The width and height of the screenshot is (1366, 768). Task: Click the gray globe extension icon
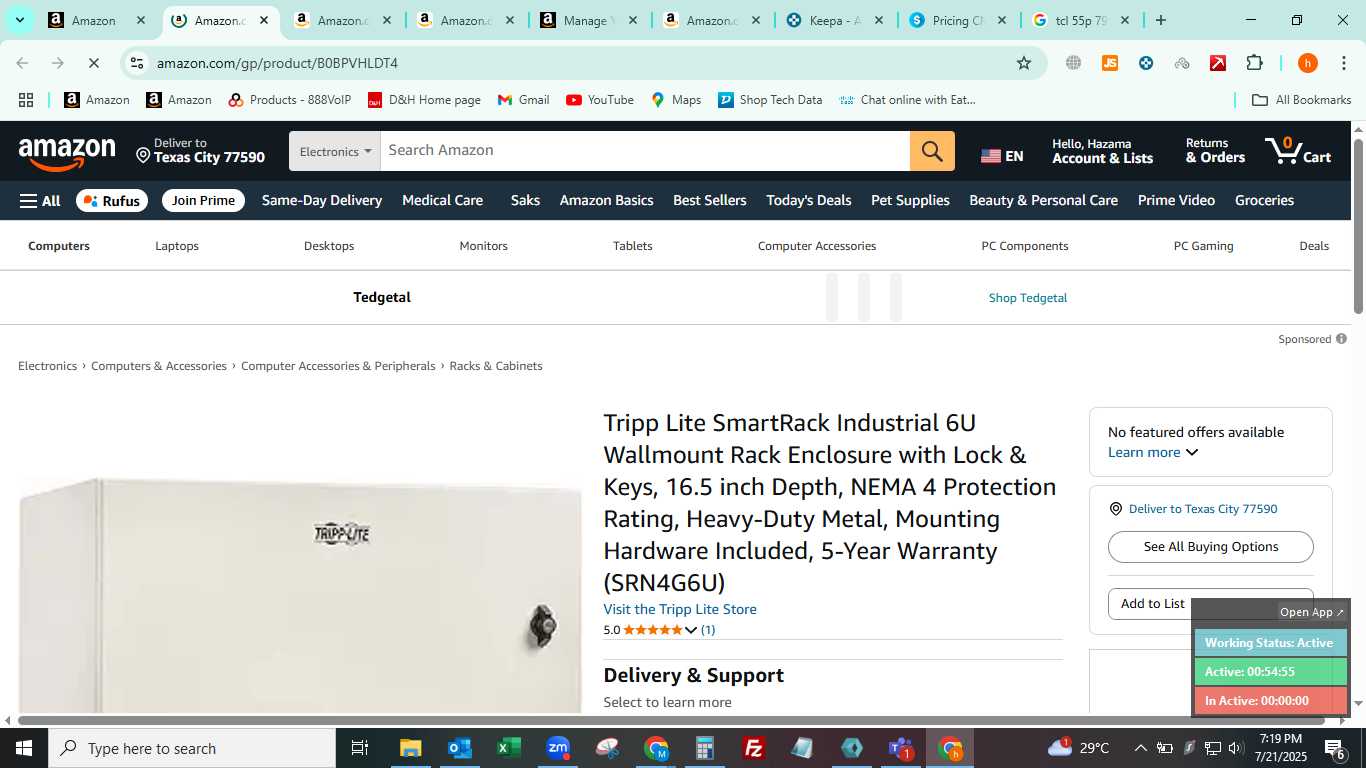1073,63
